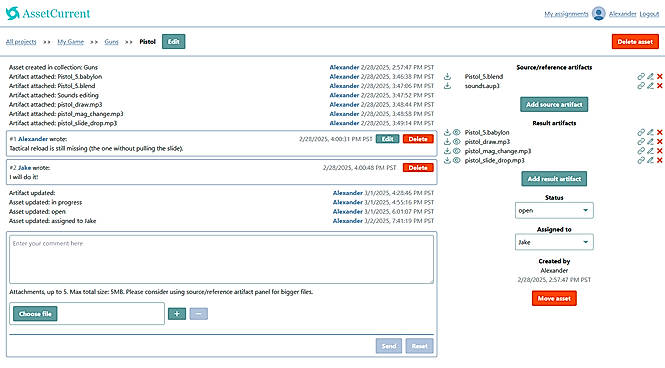Download pistol_draw.mp3

point(447,142)
